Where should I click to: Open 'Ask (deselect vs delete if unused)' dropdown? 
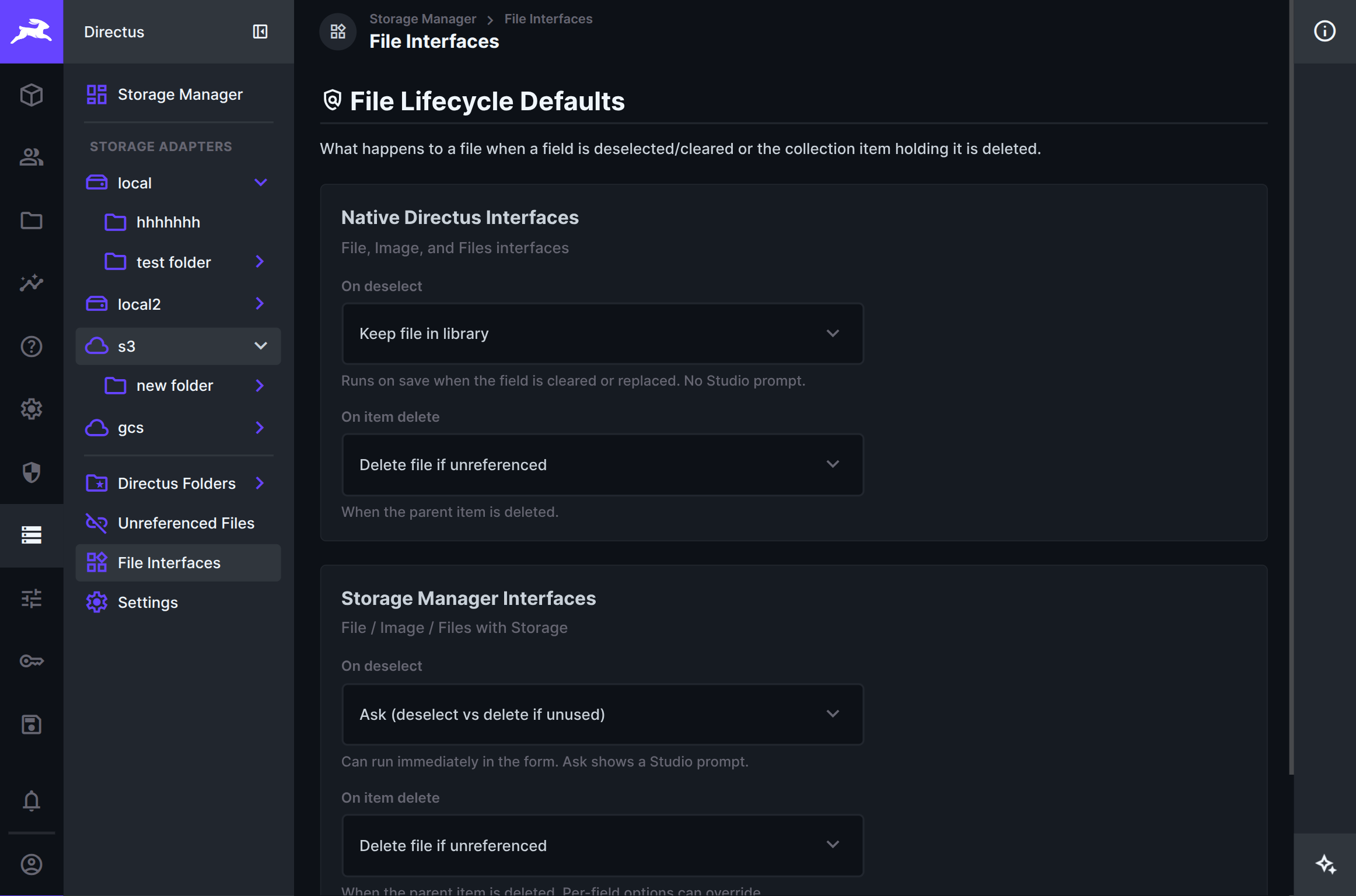[x=602, y=715]
